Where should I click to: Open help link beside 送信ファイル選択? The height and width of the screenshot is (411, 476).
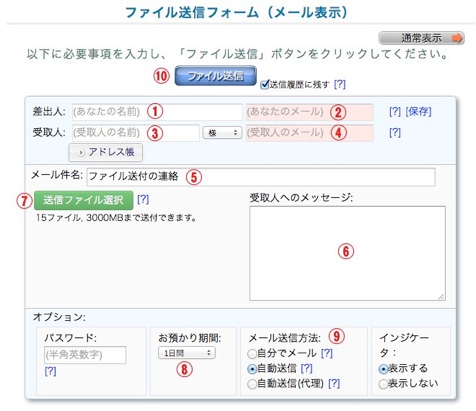(143, 199)
